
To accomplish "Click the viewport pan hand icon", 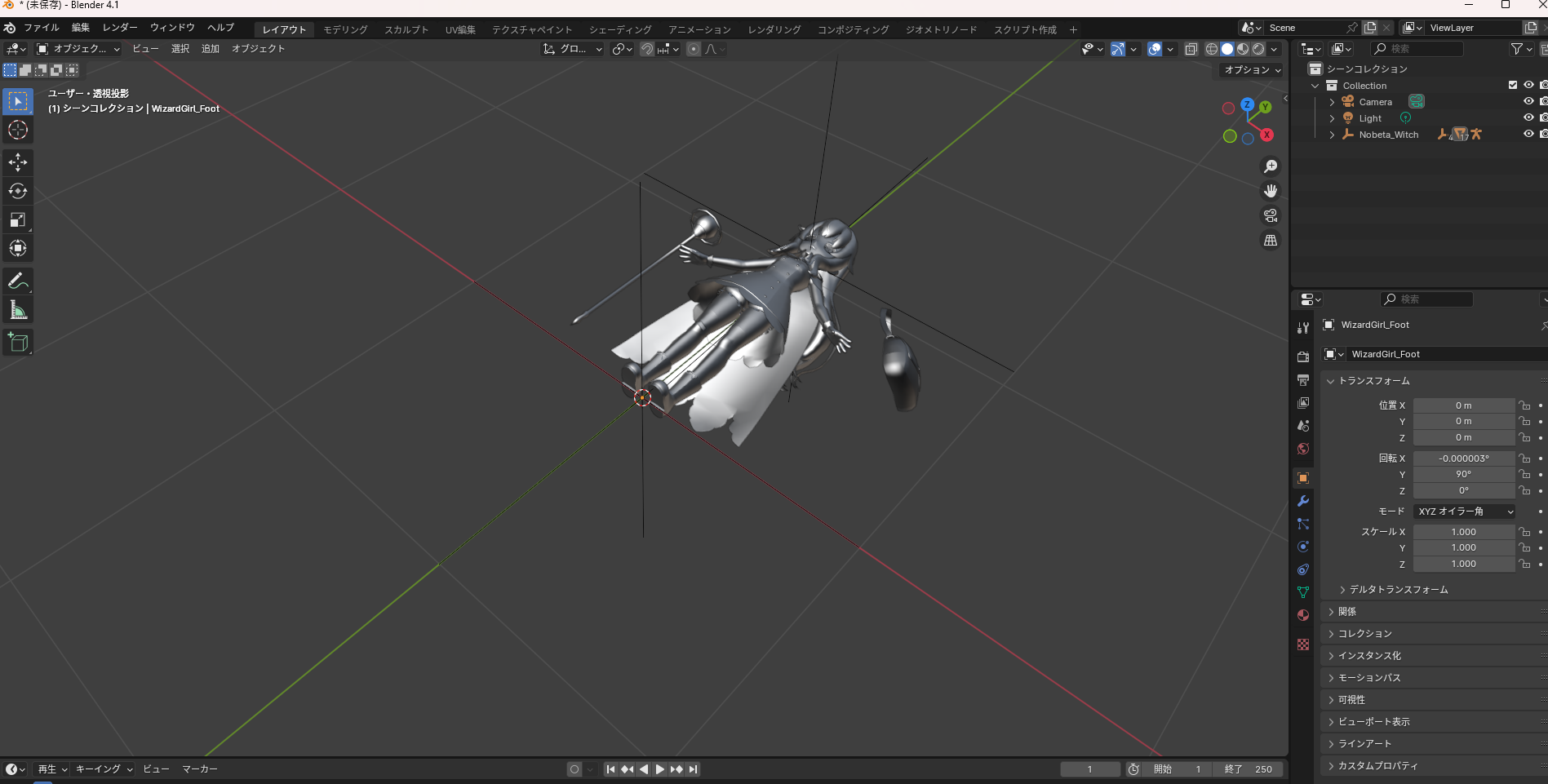I will tap(1271, 191).
